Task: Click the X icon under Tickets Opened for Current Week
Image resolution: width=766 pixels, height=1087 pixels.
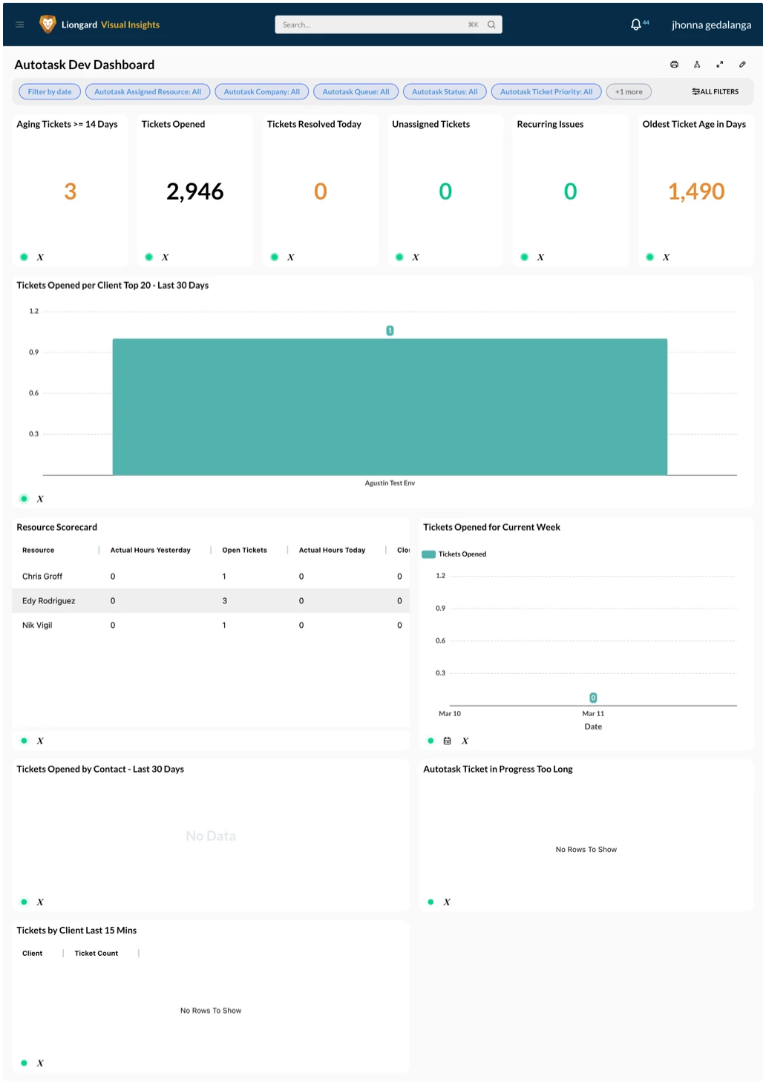Action: point(465,741)
